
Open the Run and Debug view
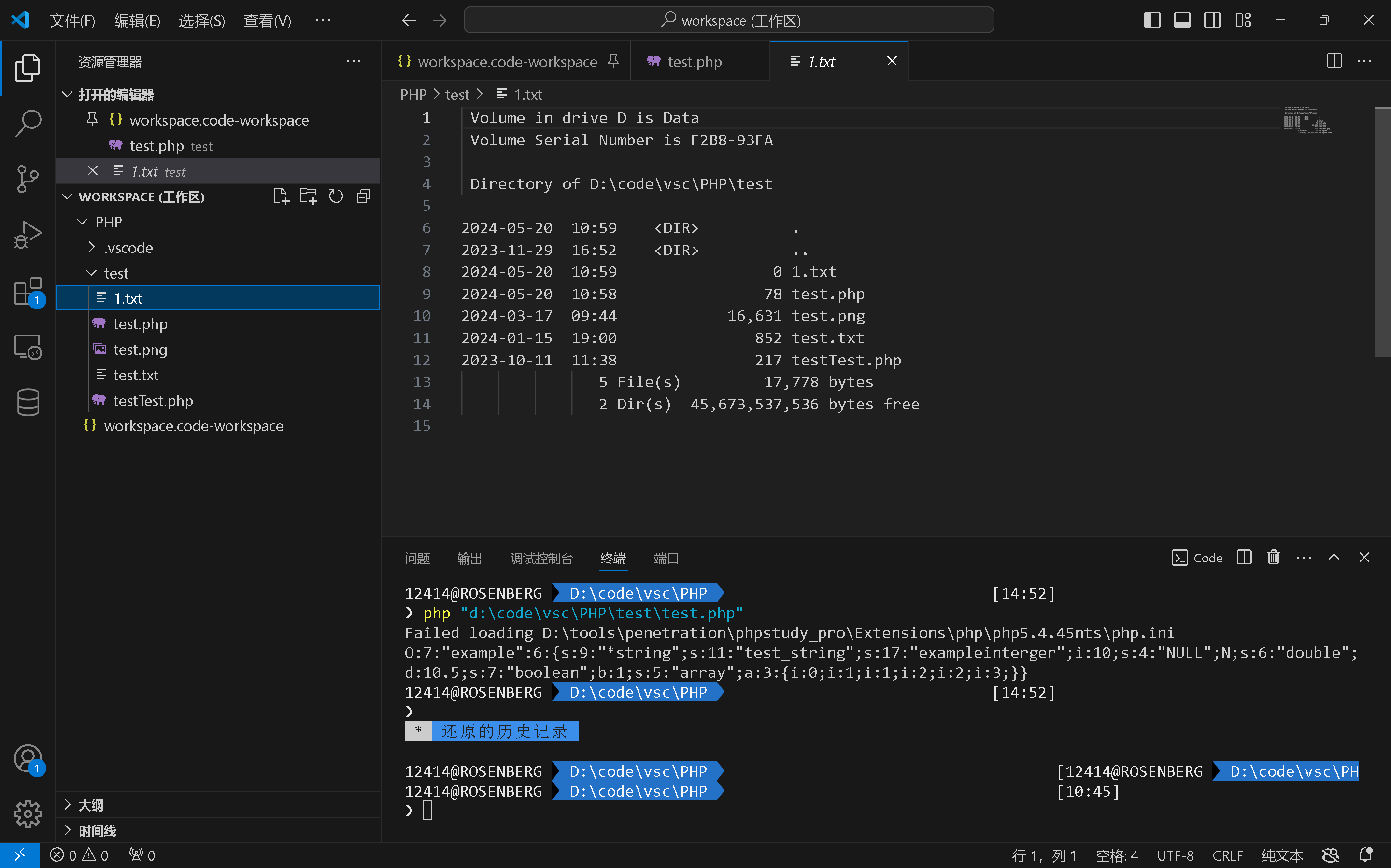27,234
